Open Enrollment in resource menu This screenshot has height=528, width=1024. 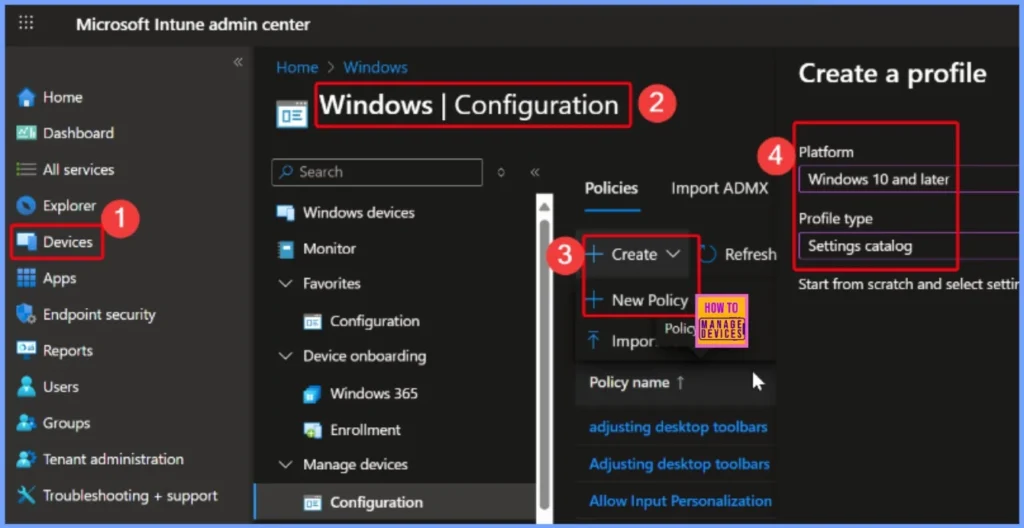click(365, 430)
